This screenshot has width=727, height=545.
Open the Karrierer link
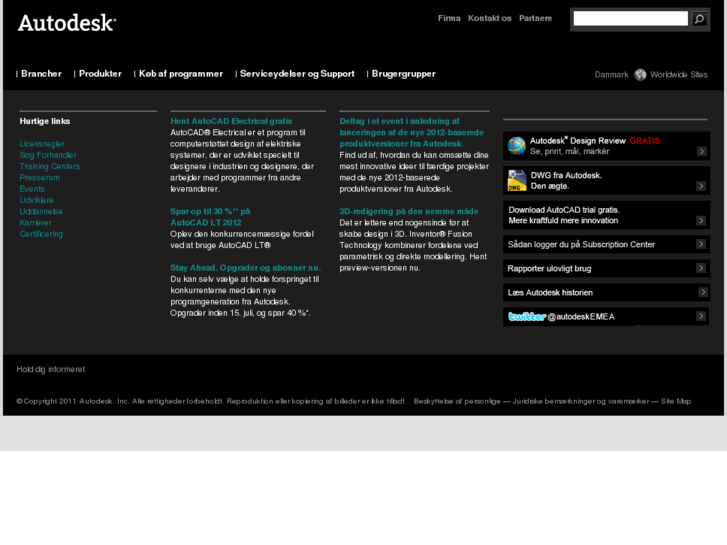coord(35,223)
